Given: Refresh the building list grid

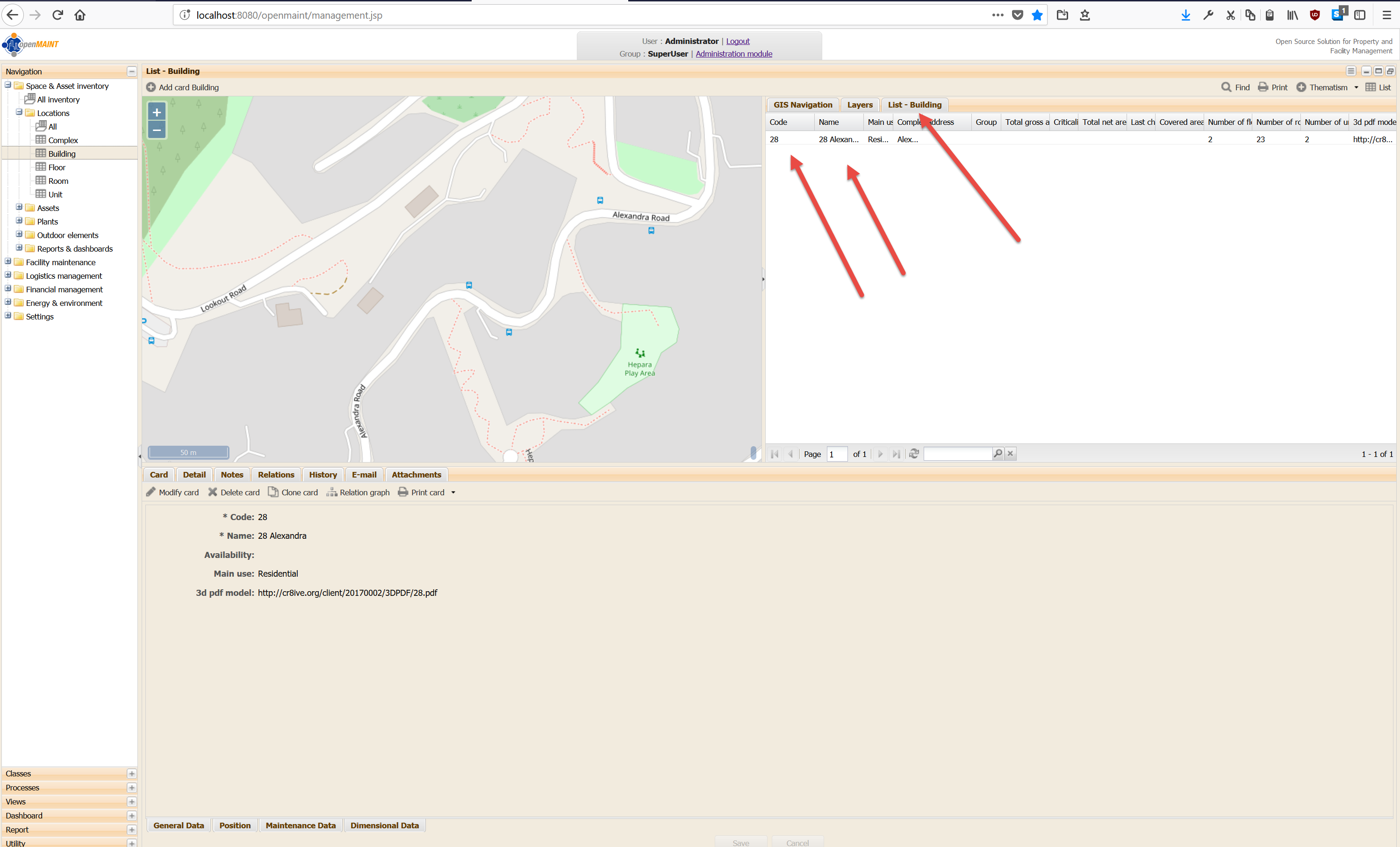Looking at the screenshot, I should coord(914,454).
